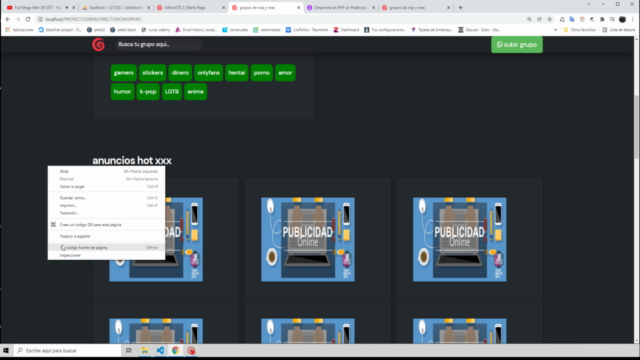640x360 pixels.
Task: Open the curso udemy bookmark
Action: pos(156,30)
